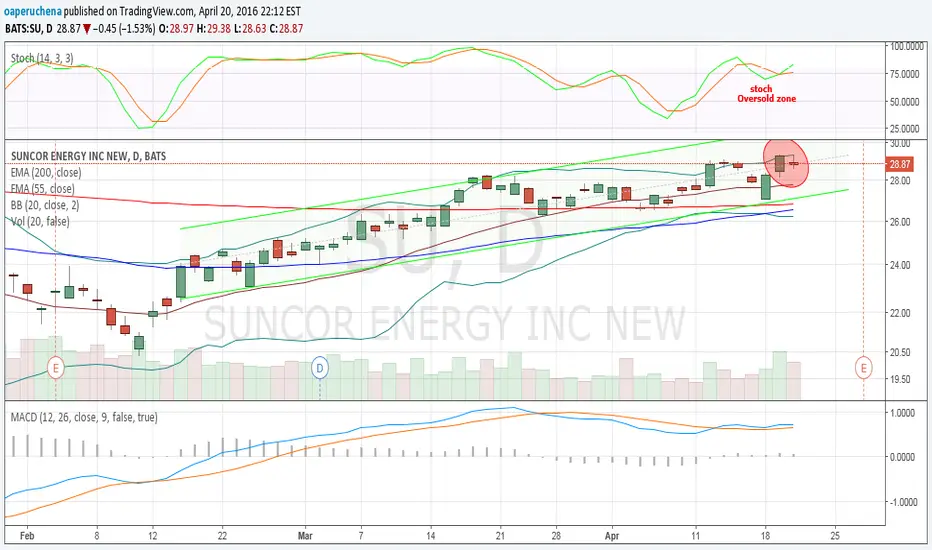Viewport: 932px width, 550px height.
Task: Click the Apr date axis label
Action: point(612,536)
